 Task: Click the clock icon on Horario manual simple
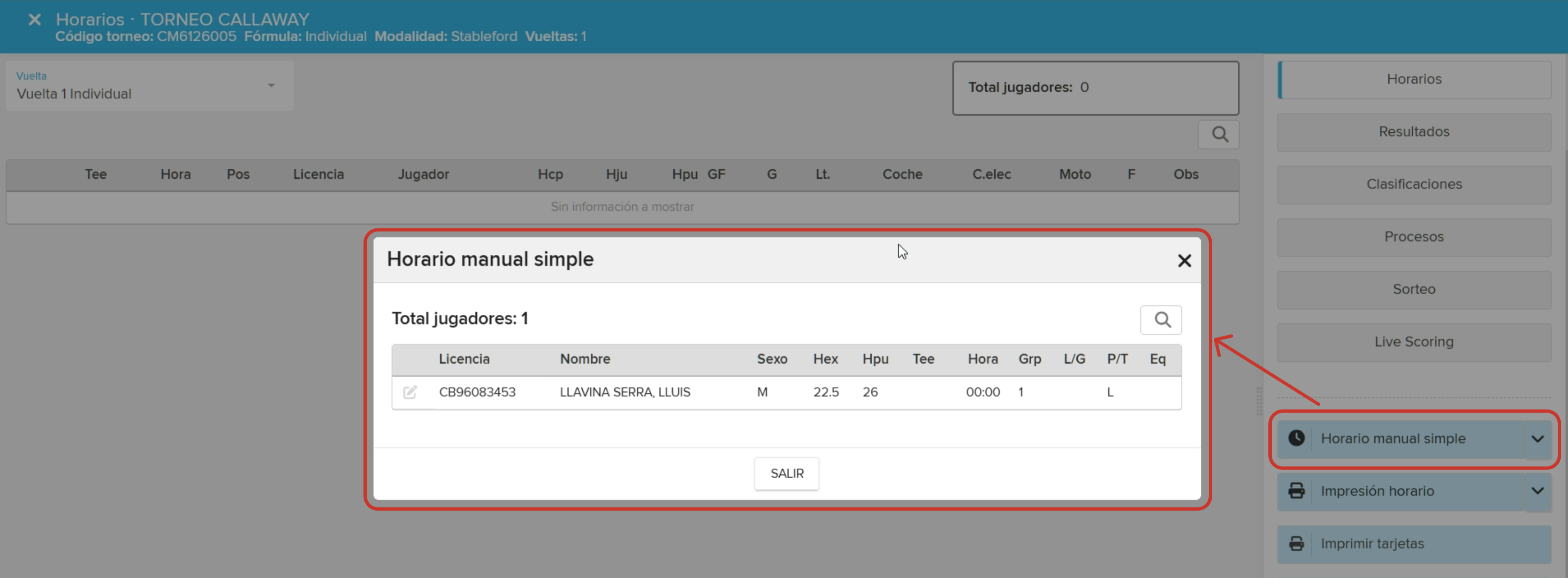click(x=1296, y=438)
